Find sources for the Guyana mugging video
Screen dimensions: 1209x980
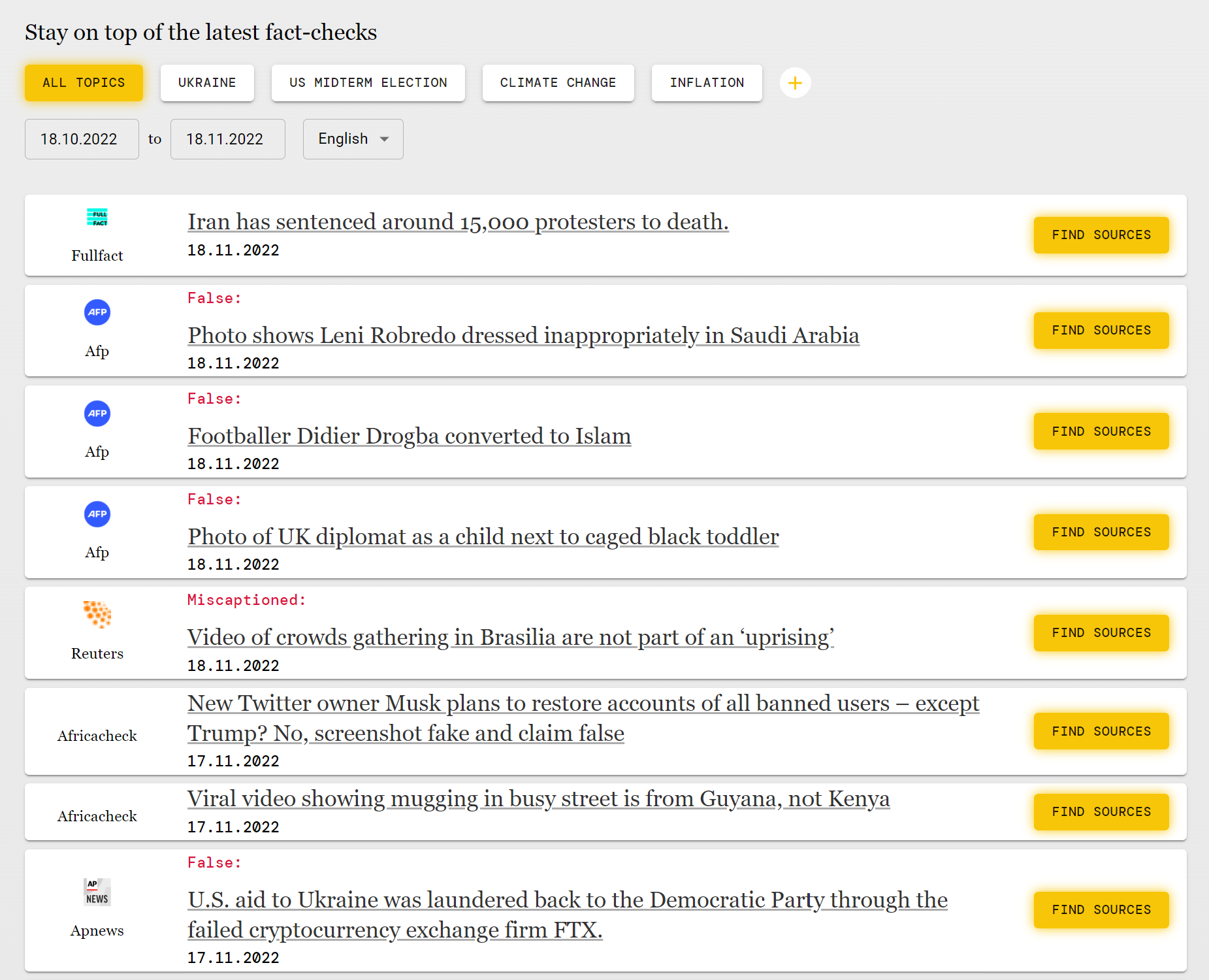(x=1101, y=811)
